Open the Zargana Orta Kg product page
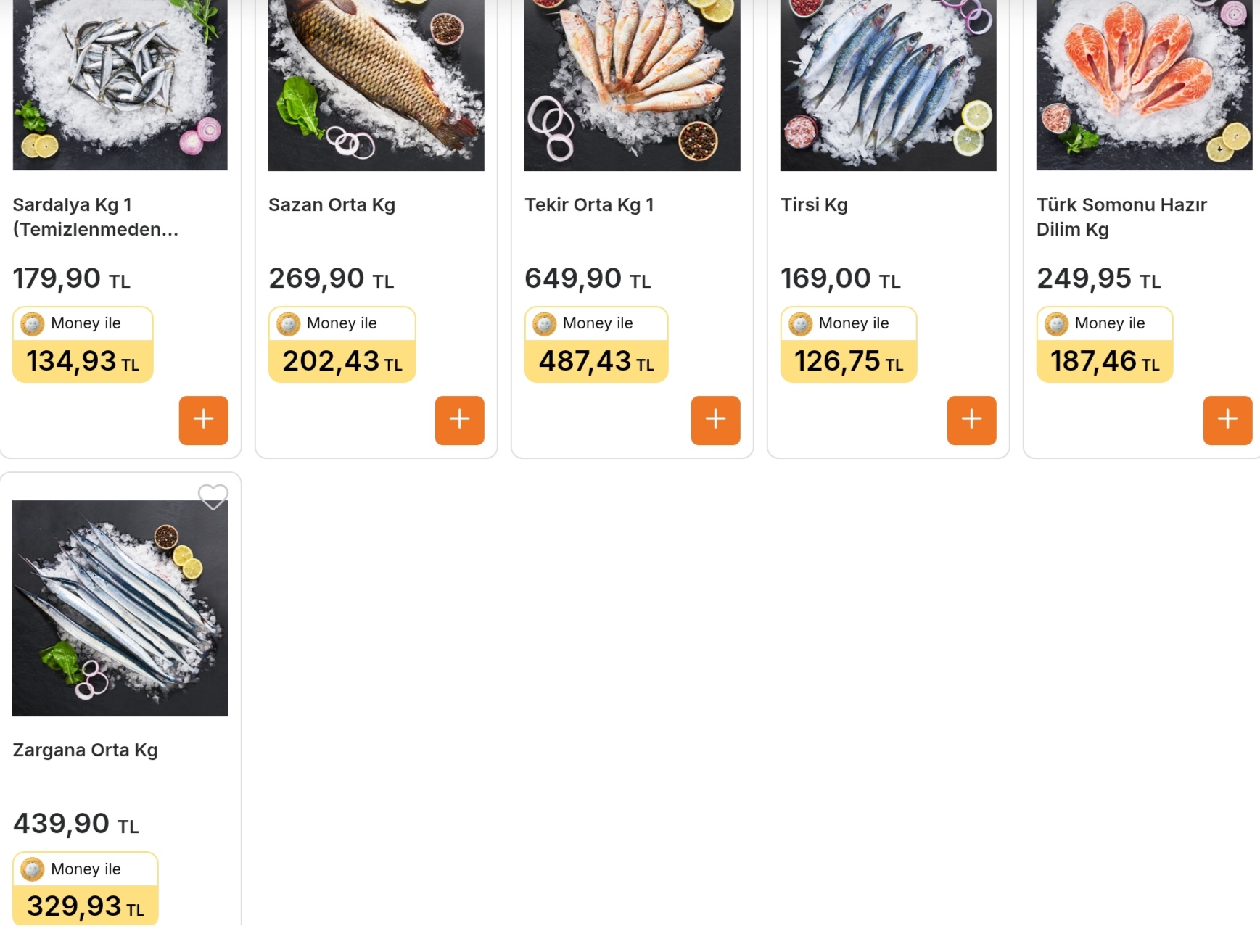The width and height of the screenshot is (1260, 952). click(85, 750)
